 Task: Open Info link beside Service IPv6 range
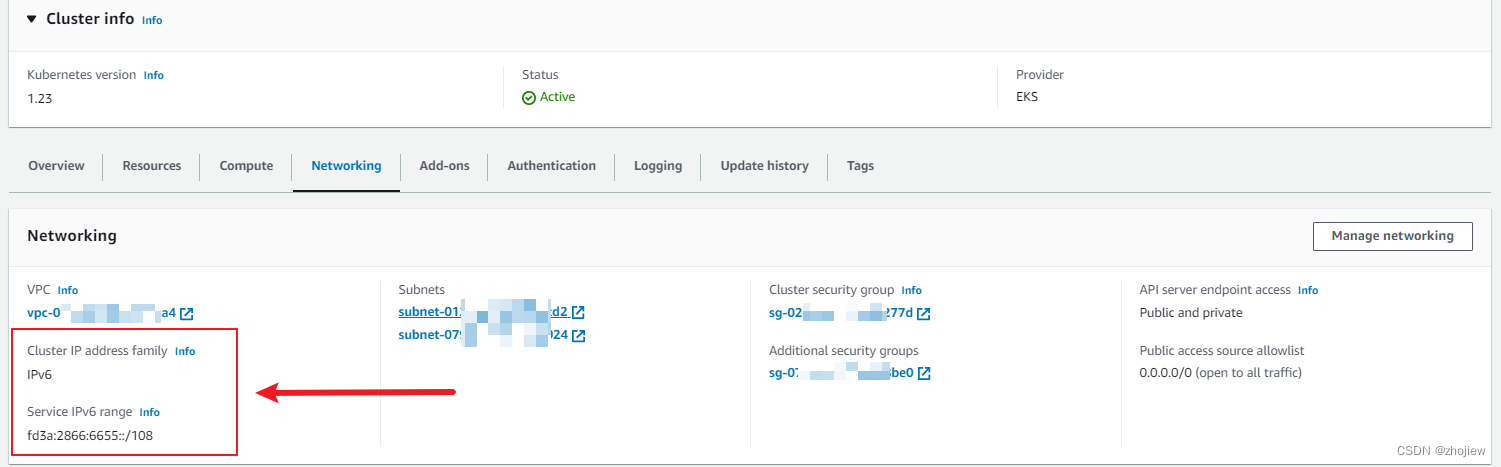tap(149, 412)
